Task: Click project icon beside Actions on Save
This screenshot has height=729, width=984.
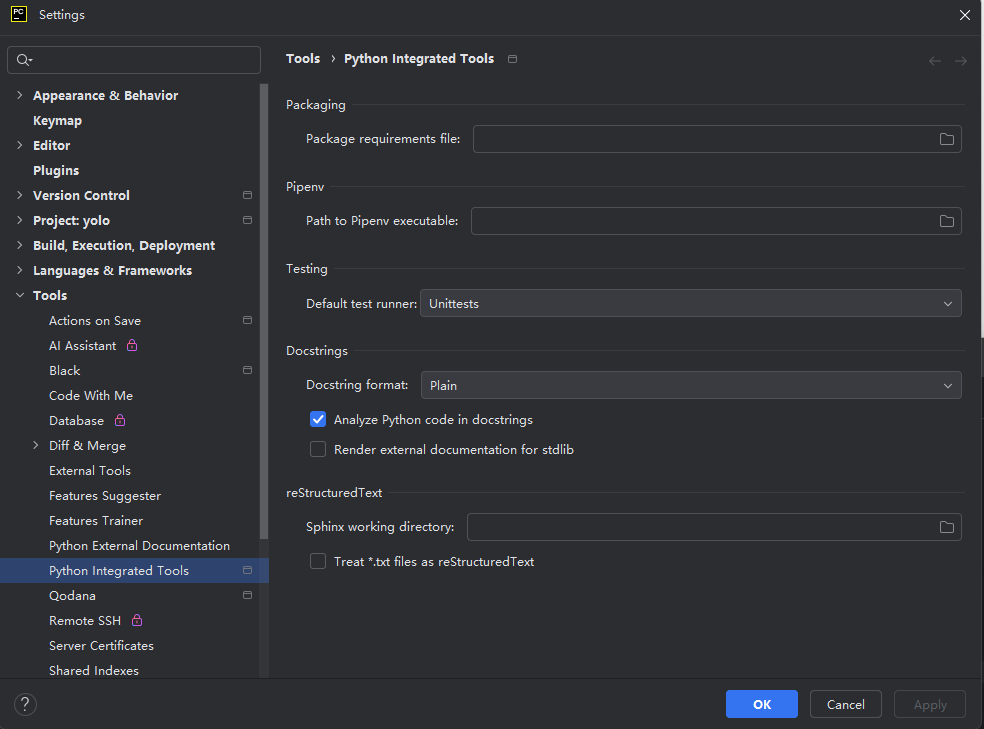Action: (247, 320)
